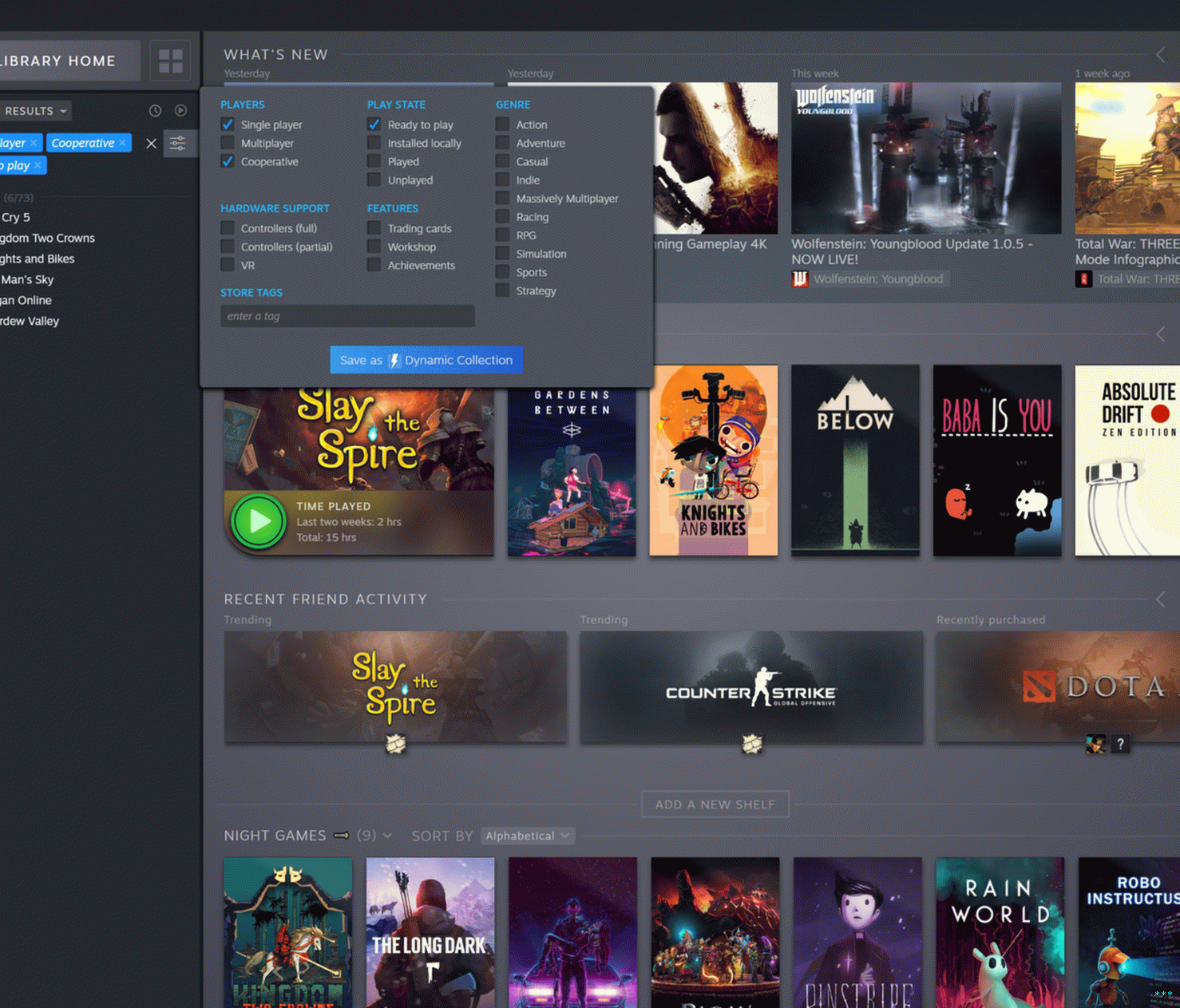Open the grid collections view icon

tap(171, 61)
